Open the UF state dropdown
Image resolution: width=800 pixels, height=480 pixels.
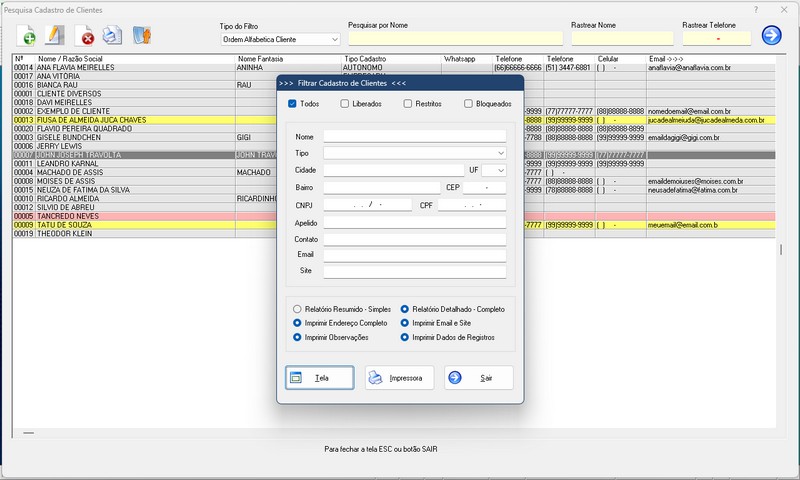[x=500, y=170]
